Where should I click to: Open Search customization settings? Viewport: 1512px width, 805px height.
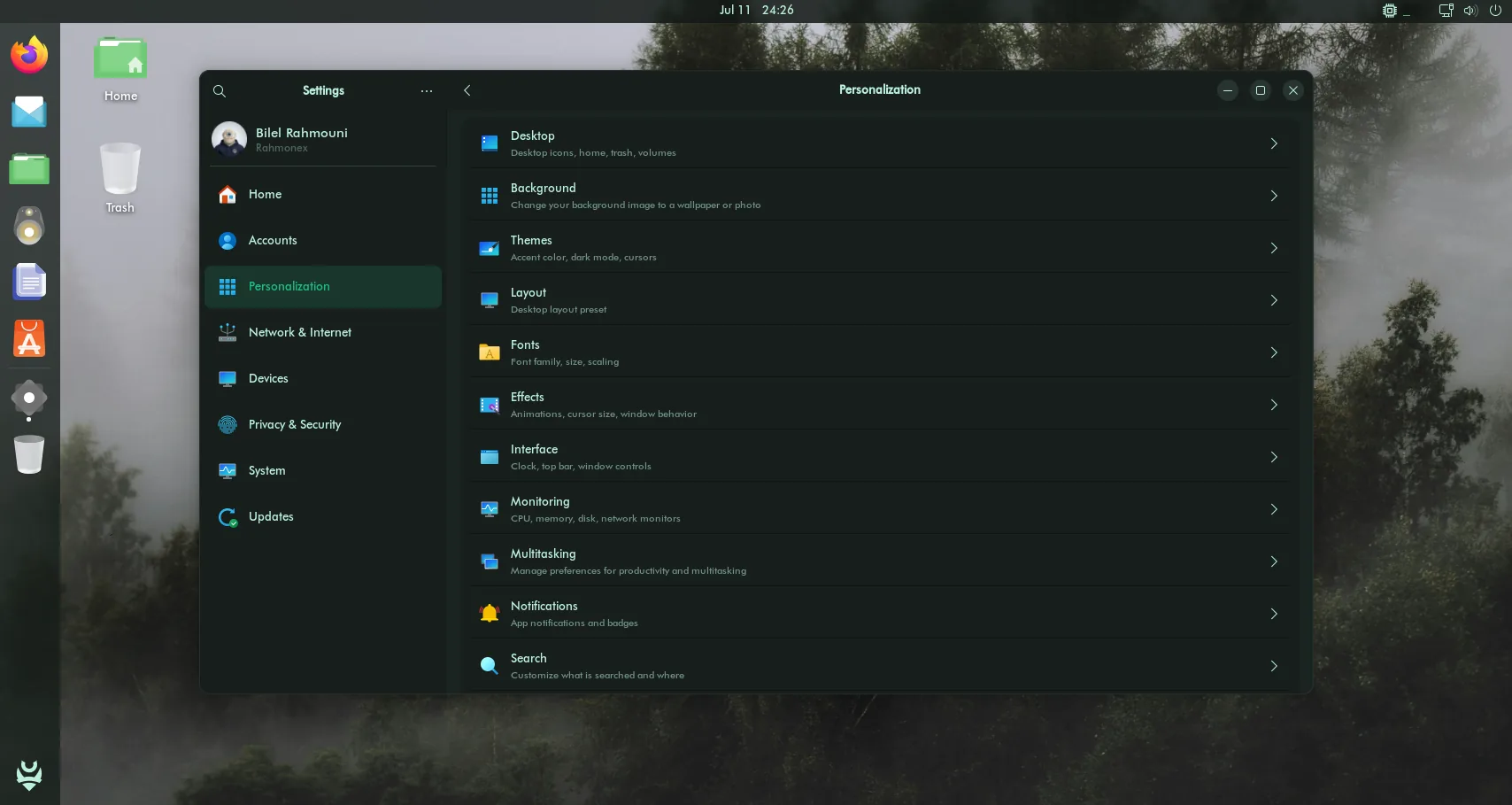(x=880, y=666)
